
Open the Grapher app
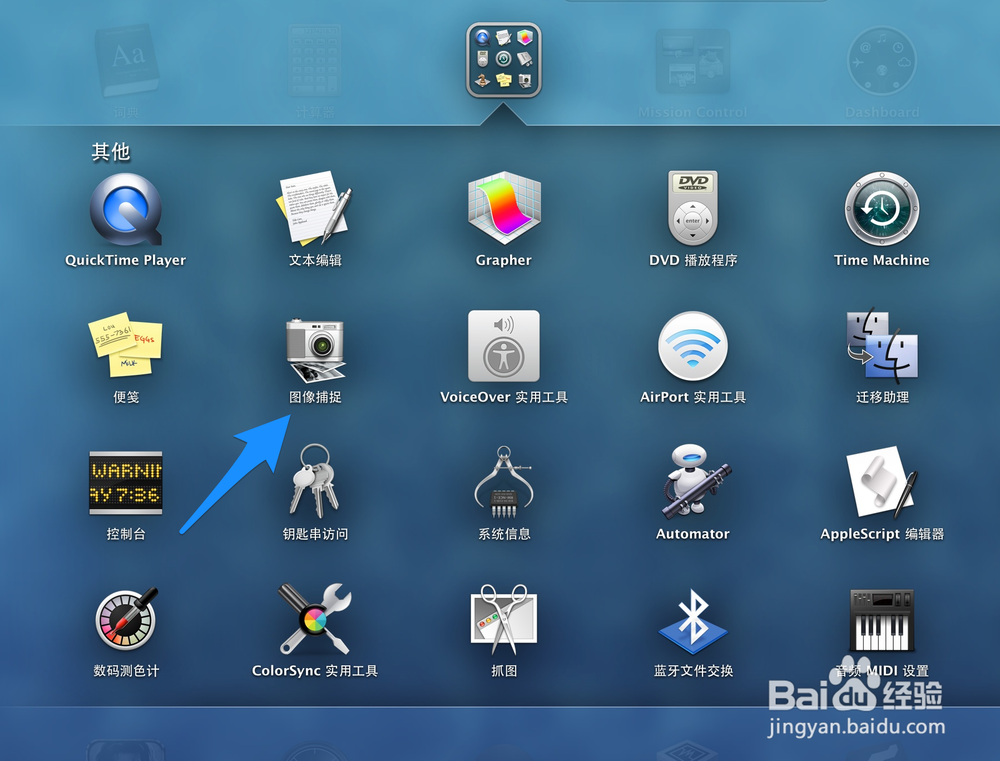[x=504, y=208]
